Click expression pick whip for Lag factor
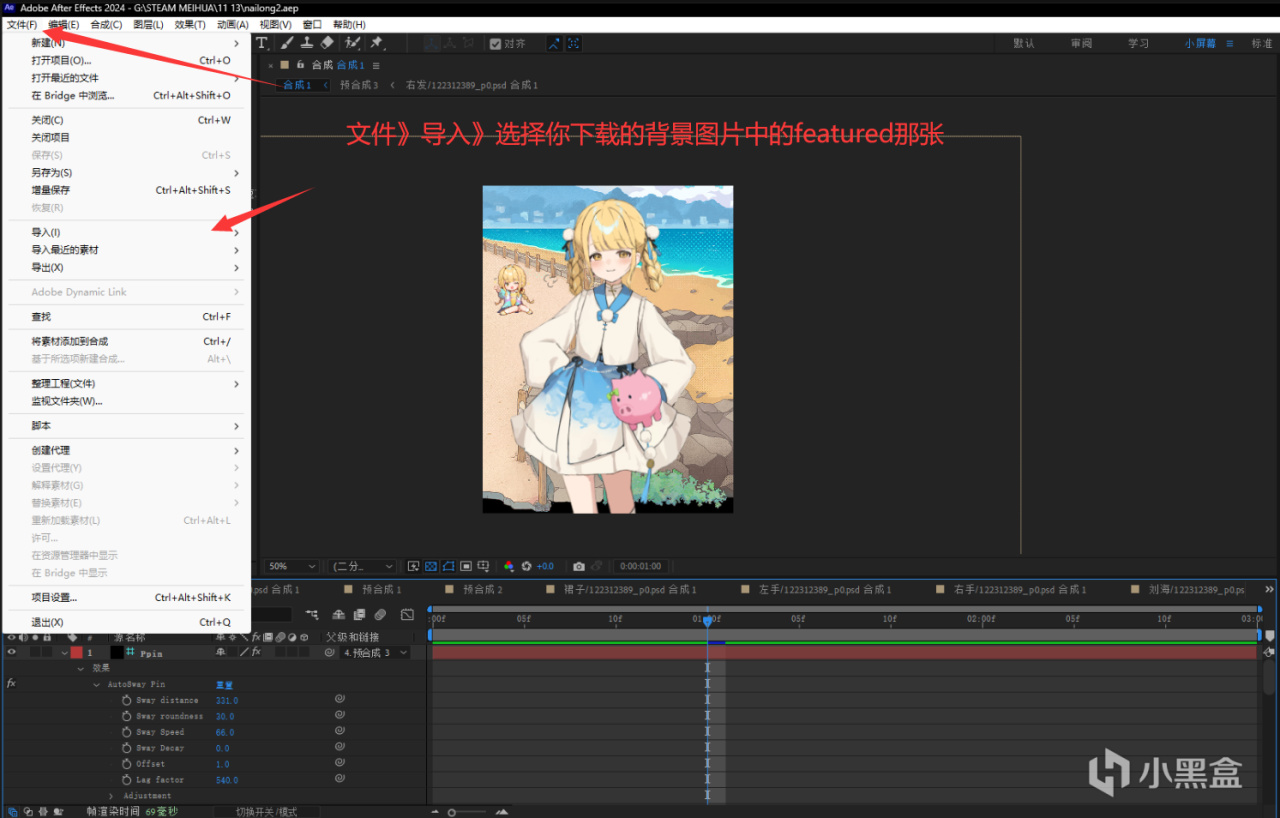Screen dimensions: 1280x818 tap(339, 780)
